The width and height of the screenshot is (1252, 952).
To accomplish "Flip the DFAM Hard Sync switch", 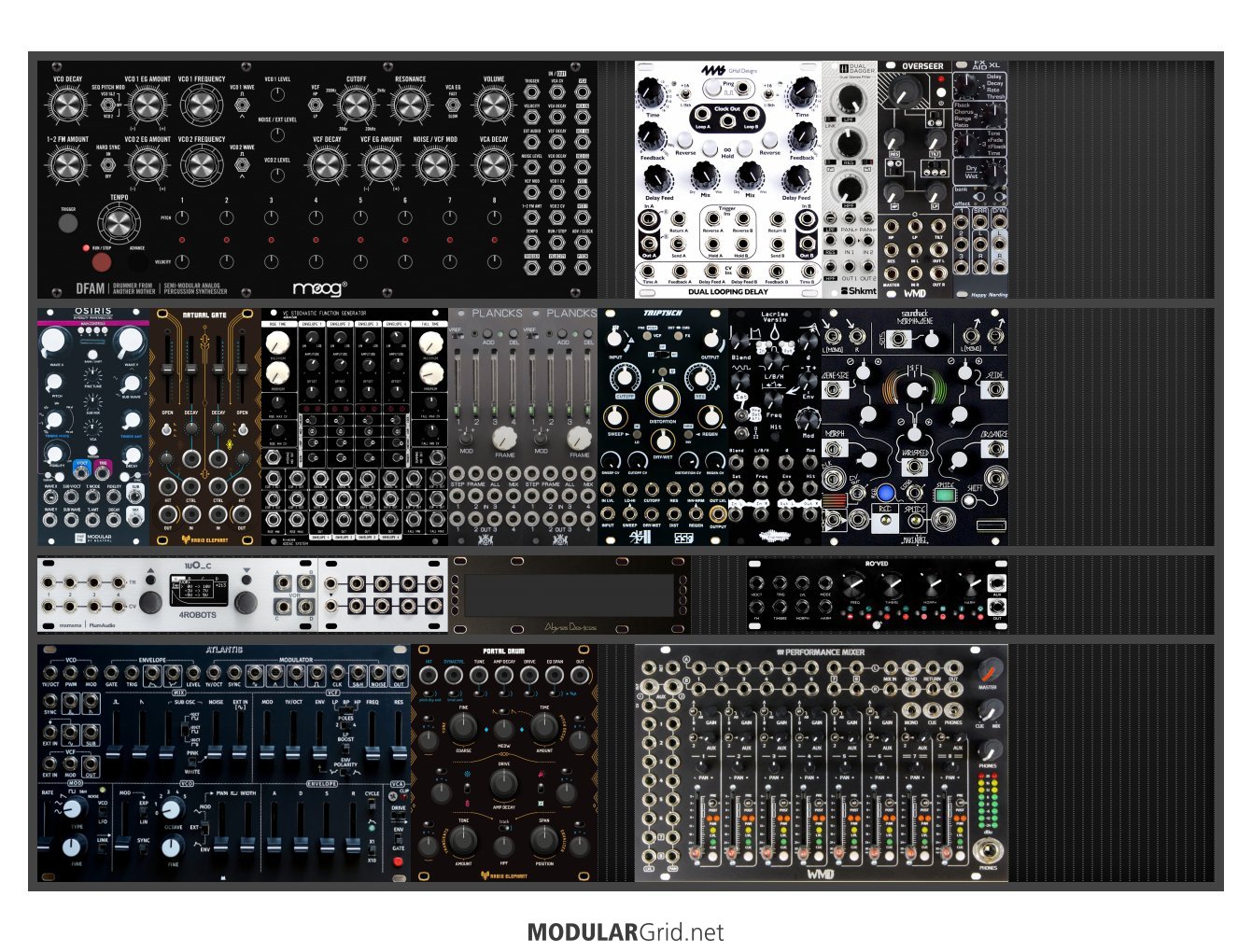I will coord(108,166).
